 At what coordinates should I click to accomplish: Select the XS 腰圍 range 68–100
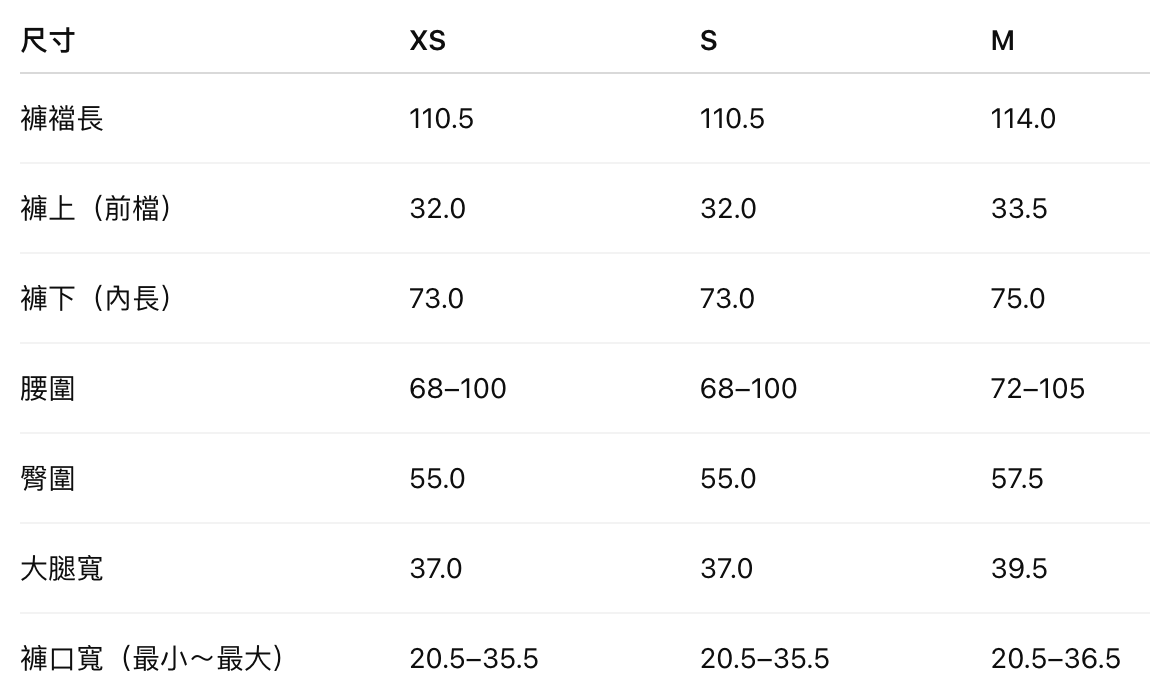point(458,389)
